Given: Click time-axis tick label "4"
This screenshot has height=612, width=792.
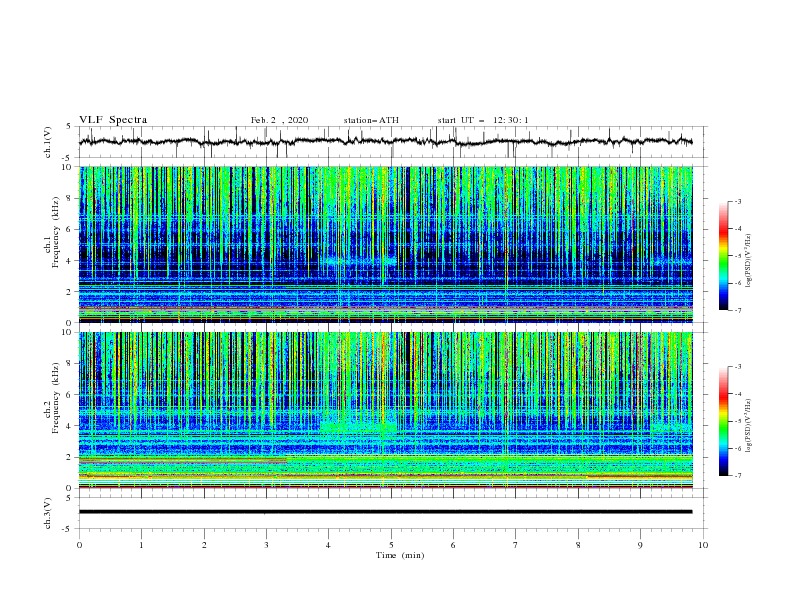Looking at the screenshot, I should (x=329, y=545).
